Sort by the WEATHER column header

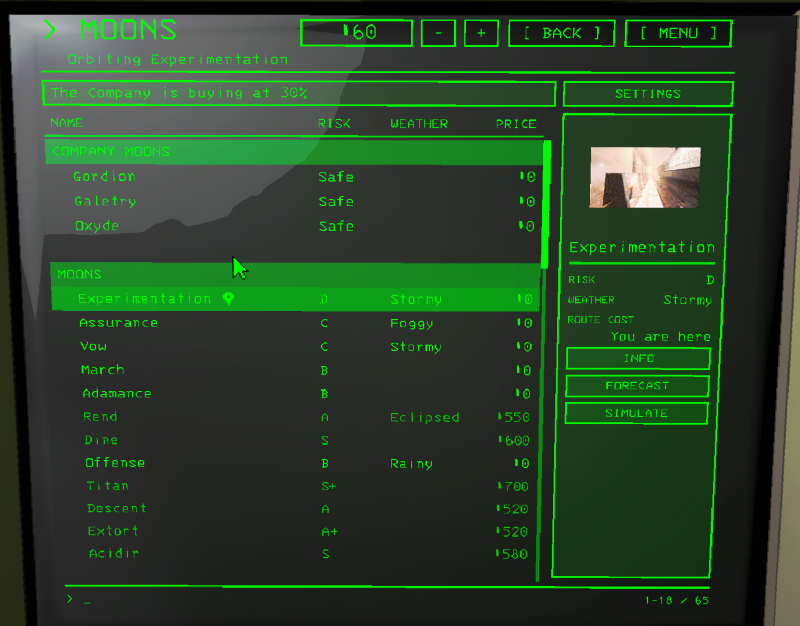click(419, 124)
